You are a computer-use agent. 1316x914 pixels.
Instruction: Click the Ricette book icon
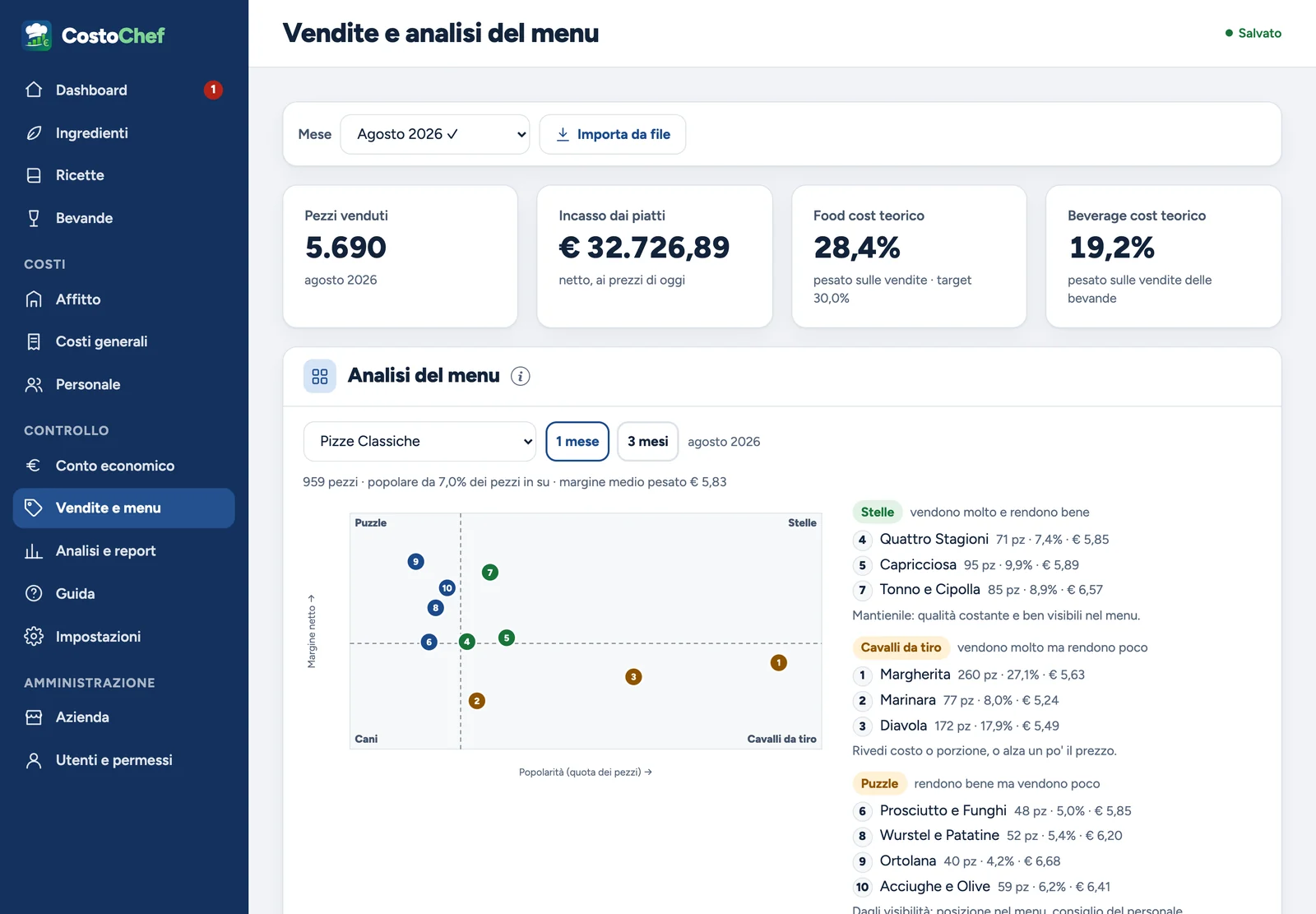(34, 175)
